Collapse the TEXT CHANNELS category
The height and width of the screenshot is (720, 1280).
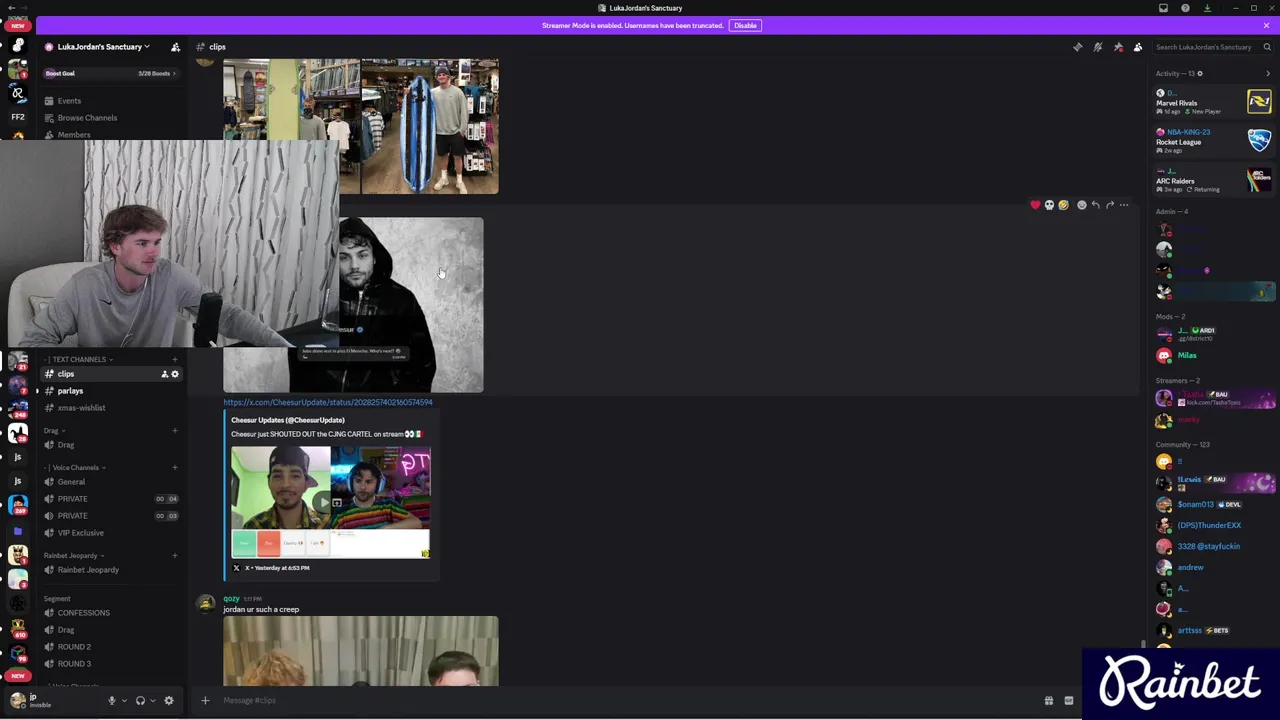(80, 359)
